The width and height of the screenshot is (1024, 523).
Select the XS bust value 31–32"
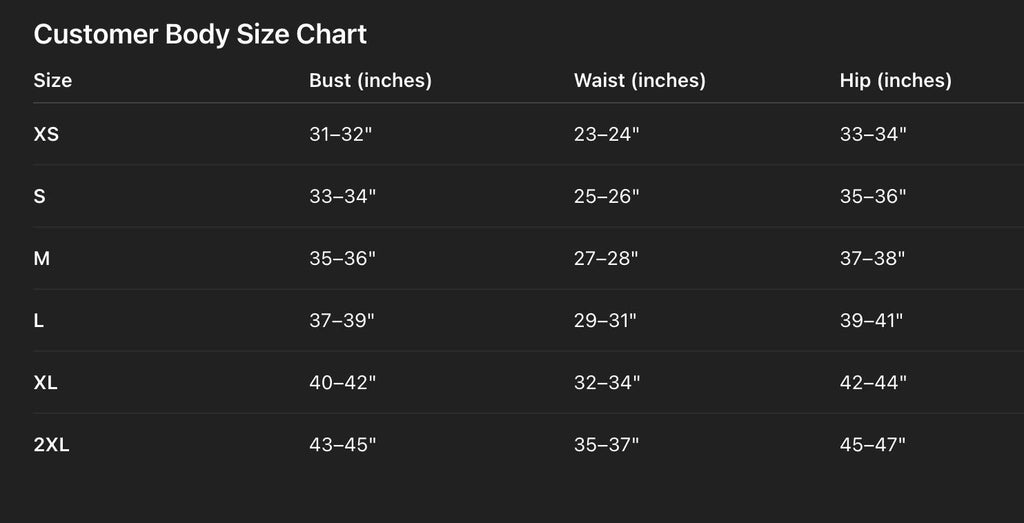pyautogui.click(x=340, y=135)
